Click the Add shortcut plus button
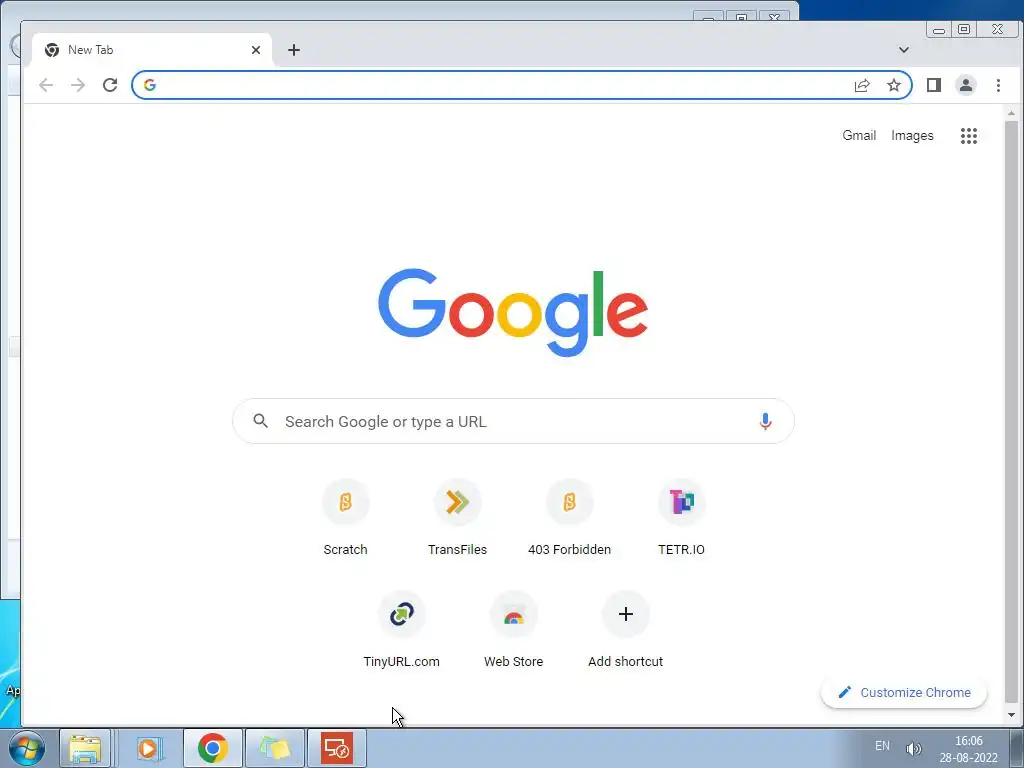Screen dimensions: 1024x768 pyautogui.click(x=626, y=614)
